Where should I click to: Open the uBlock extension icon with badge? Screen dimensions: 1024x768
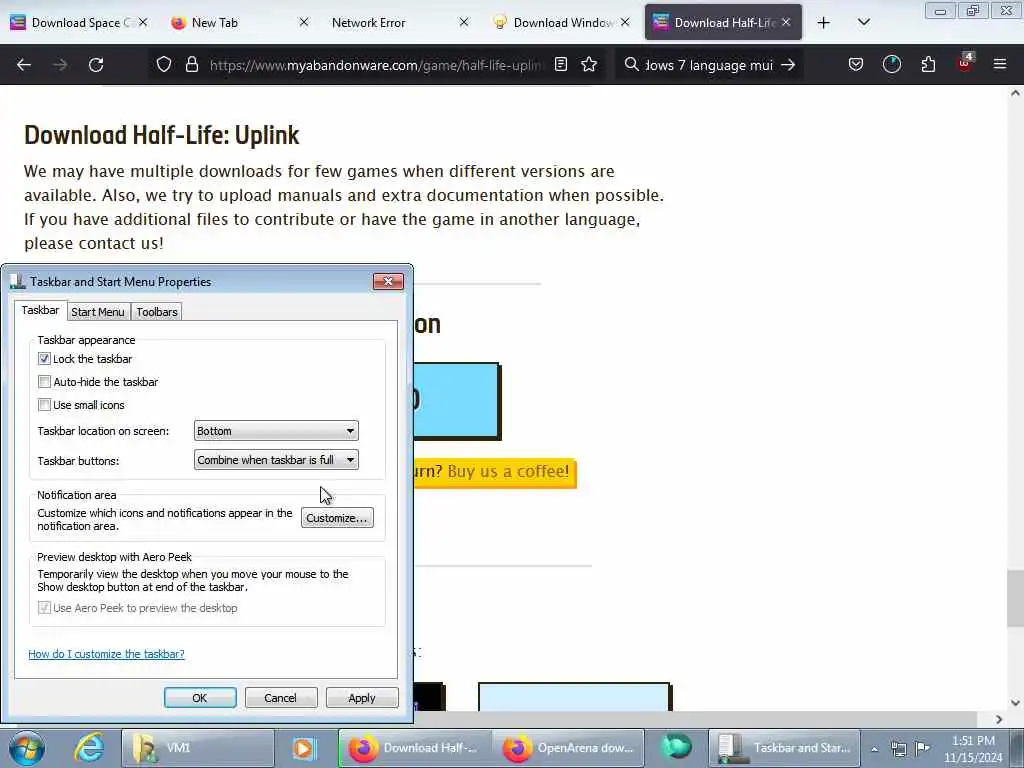(x=965, y=63)
